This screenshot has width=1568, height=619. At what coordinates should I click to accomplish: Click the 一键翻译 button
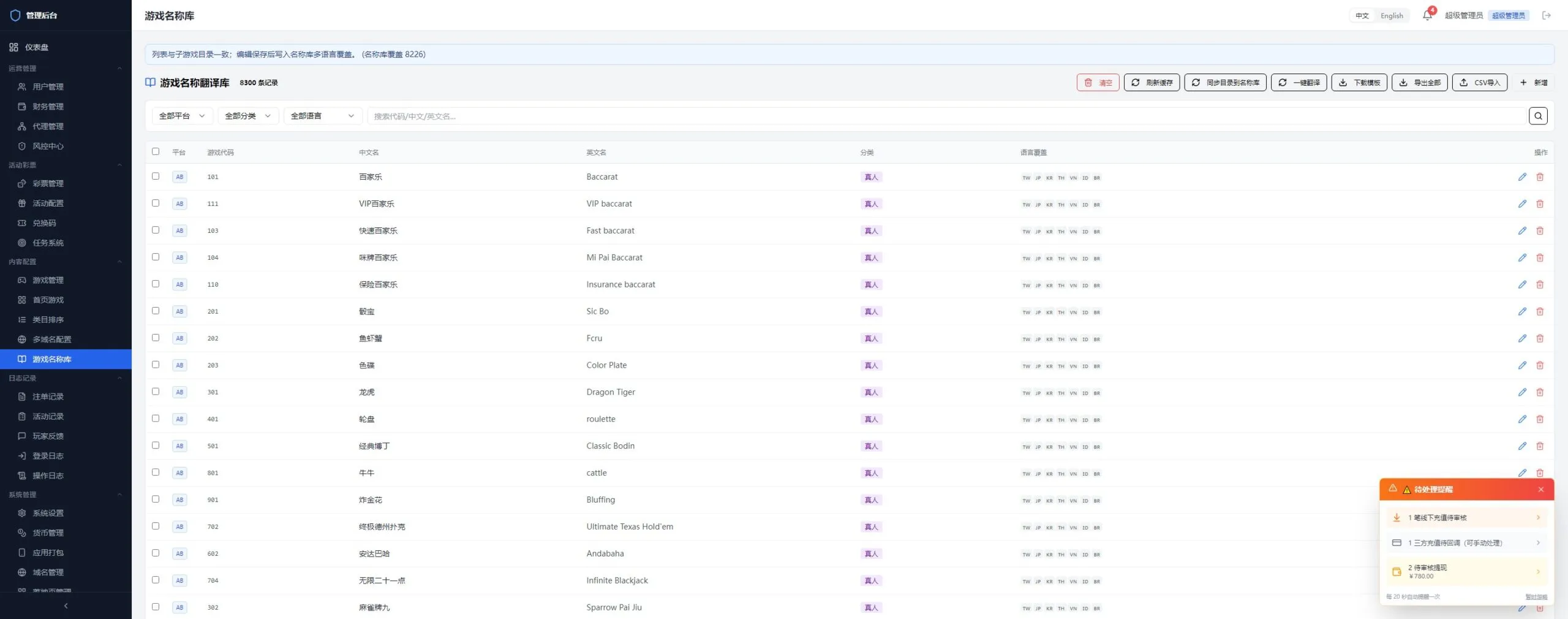pyautogui.click(x=1298, y=83)
